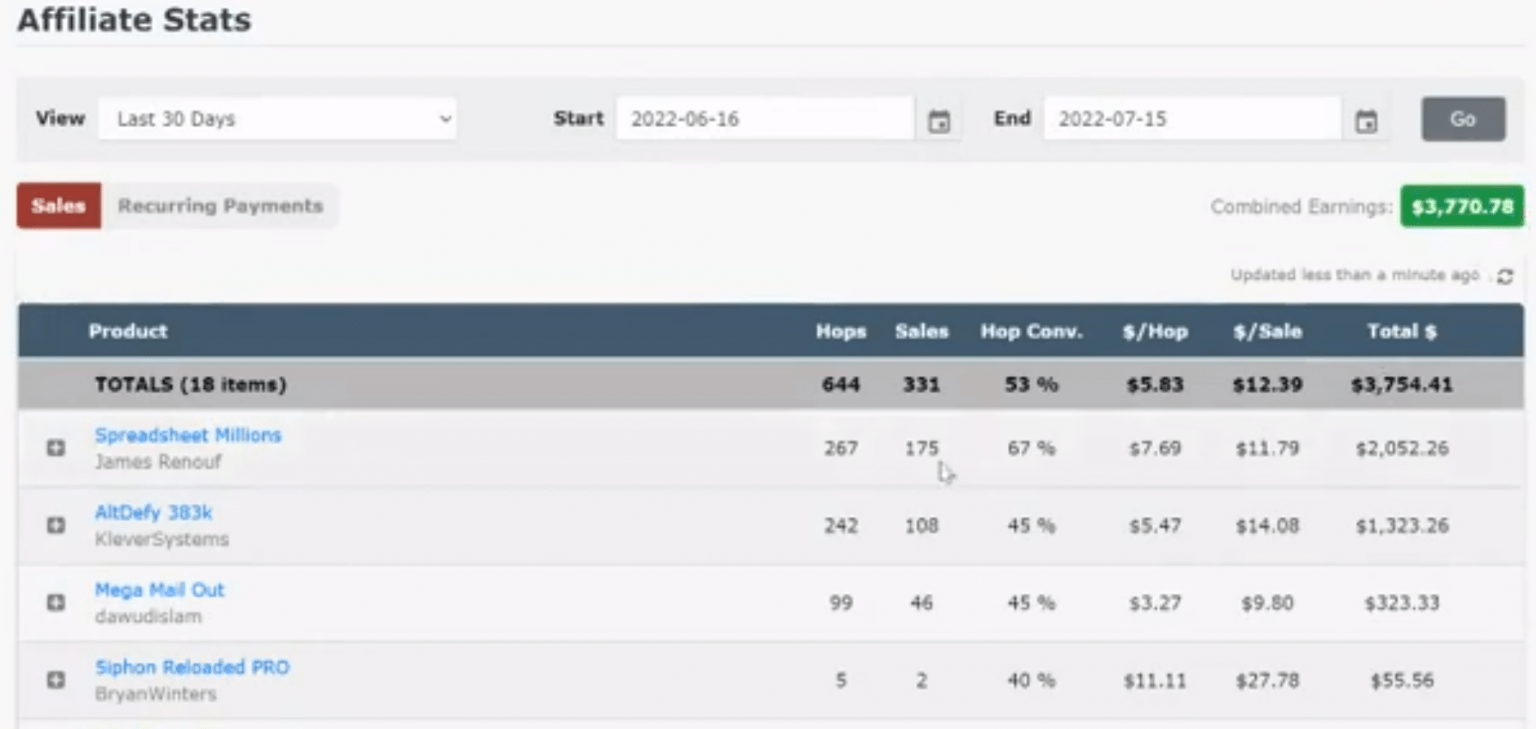1536x729 pixels.
Task: Click the Sales column header
Action: pyautogui.click(x=921, y=331)
